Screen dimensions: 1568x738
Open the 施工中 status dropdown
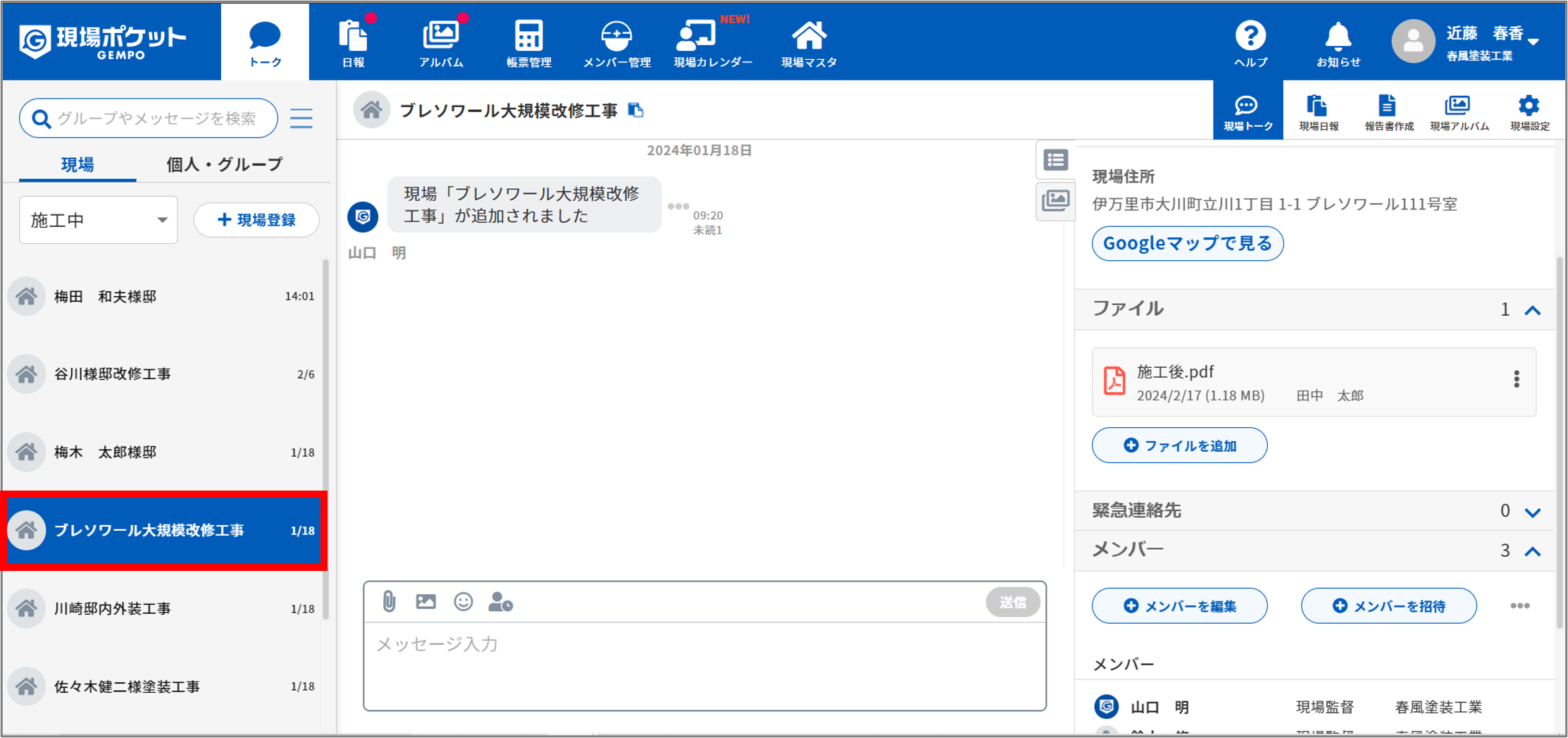pos(98,220)
